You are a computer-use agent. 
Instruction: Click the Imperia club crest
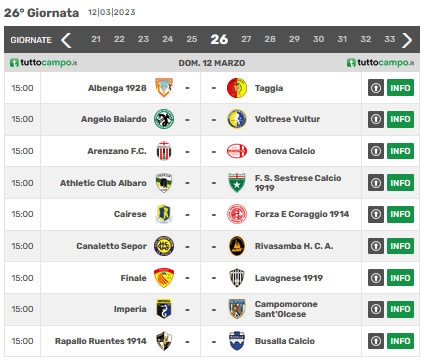[x=164, y=309]
